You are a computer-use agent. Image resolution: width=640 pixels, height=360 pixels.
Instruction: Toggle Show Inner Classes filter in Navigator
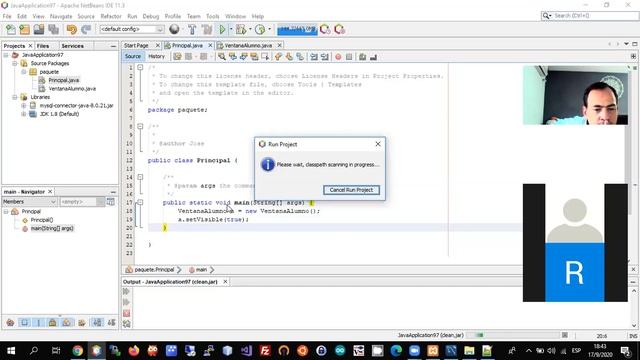(67, 323)
